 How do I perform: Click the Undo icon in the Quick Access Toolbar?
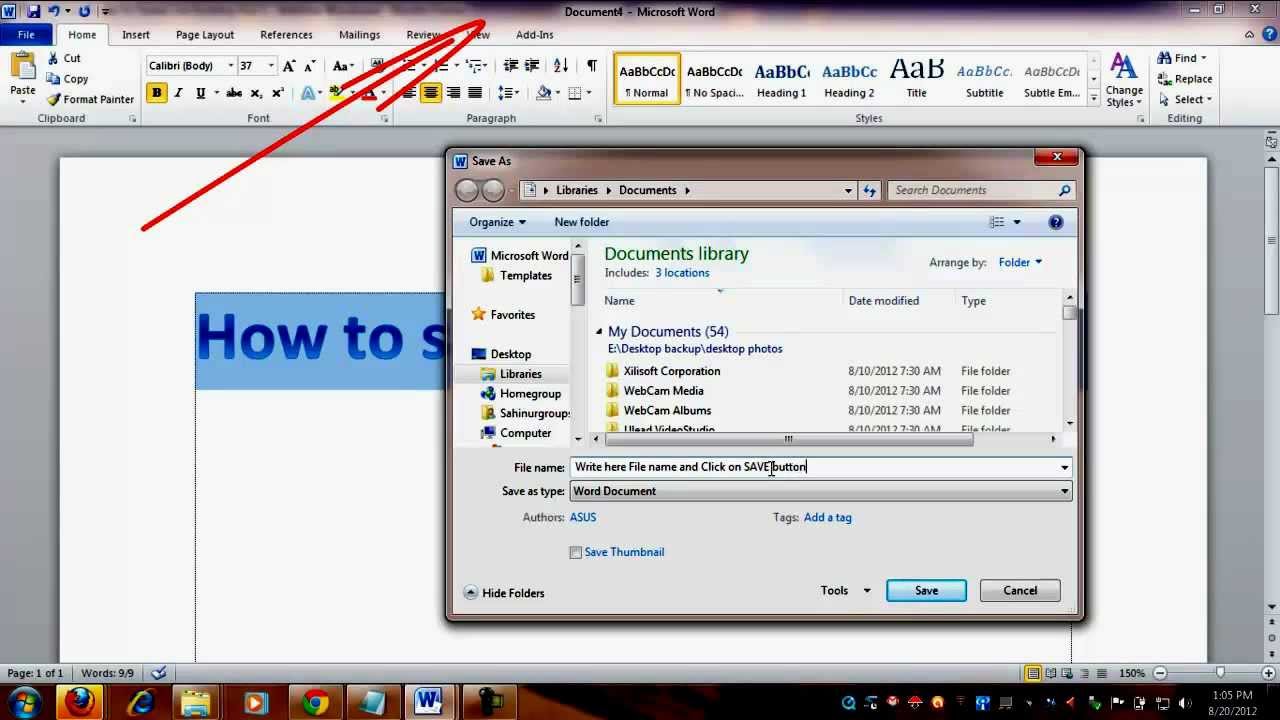coord(54,11)
